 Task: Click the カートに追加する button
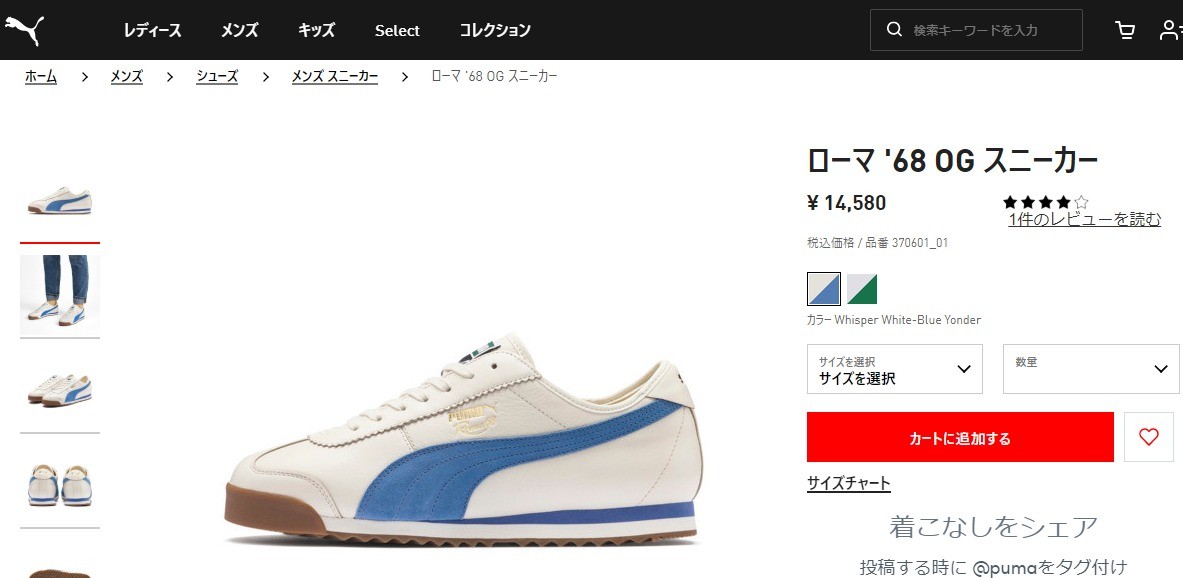click(959, 436)
